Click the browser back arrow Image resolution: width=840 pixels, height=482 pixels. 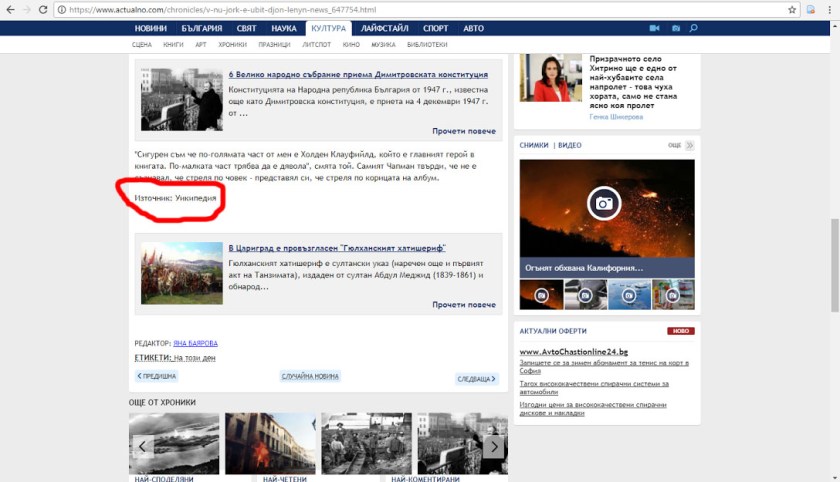point(10,10)
